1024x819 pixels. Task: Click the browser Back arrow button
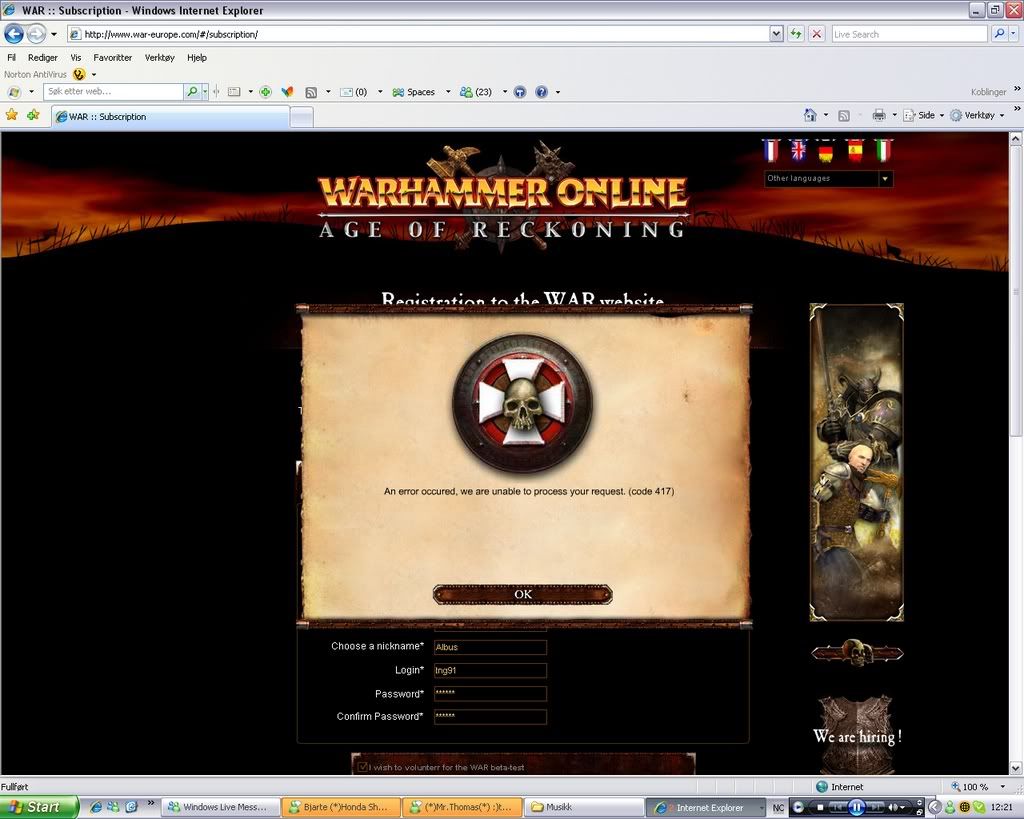point(14,34)
